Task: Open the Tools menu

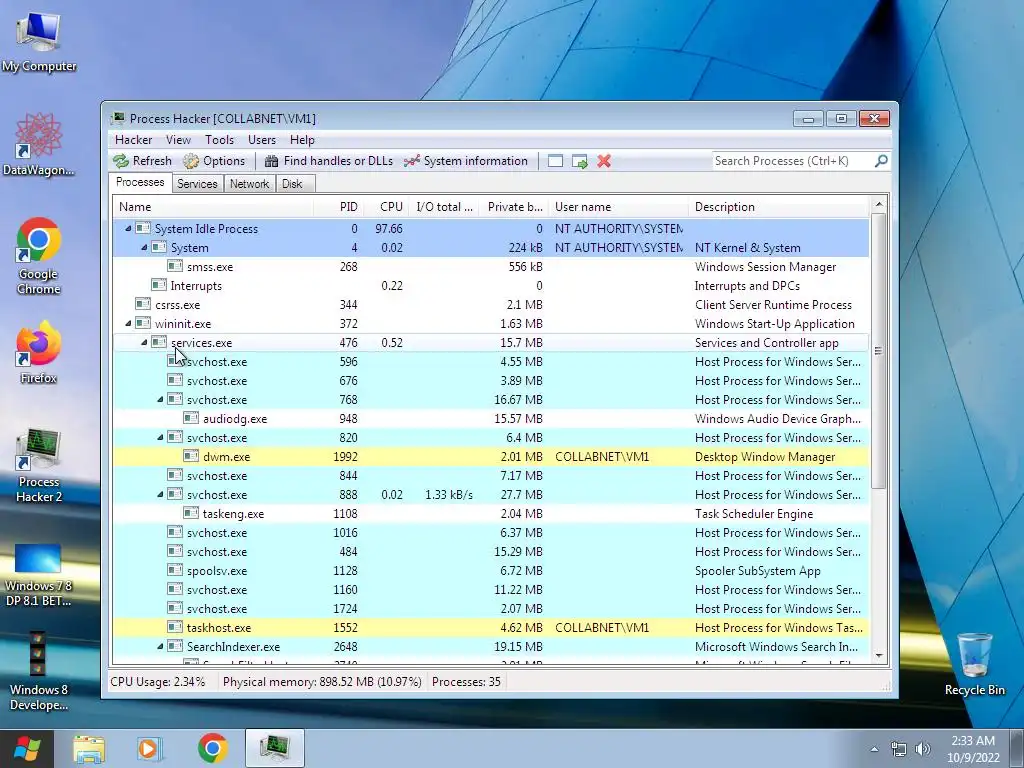Action: (219, 140)
